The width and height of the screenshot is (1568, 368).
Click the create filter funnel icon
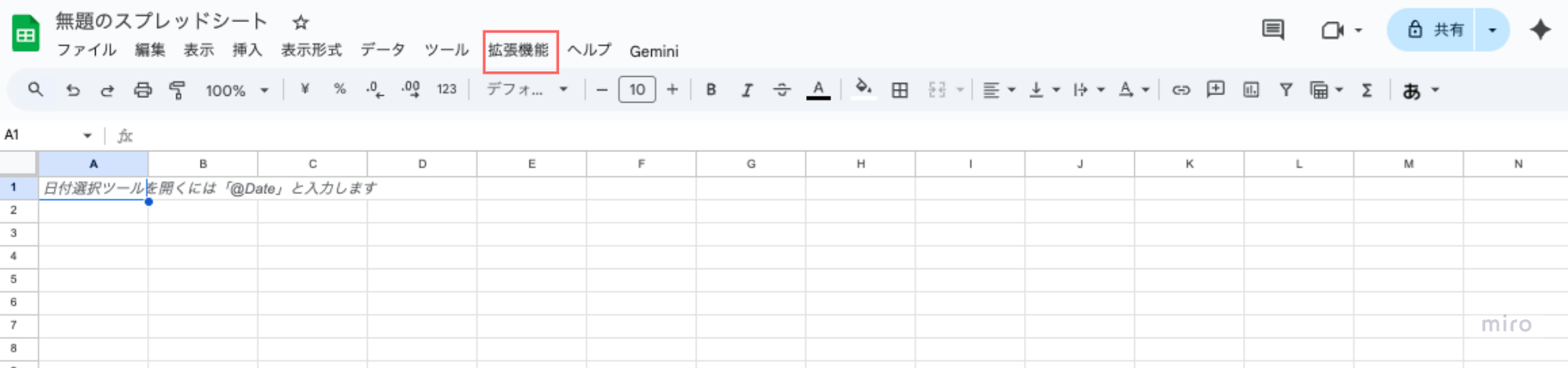1285,90
